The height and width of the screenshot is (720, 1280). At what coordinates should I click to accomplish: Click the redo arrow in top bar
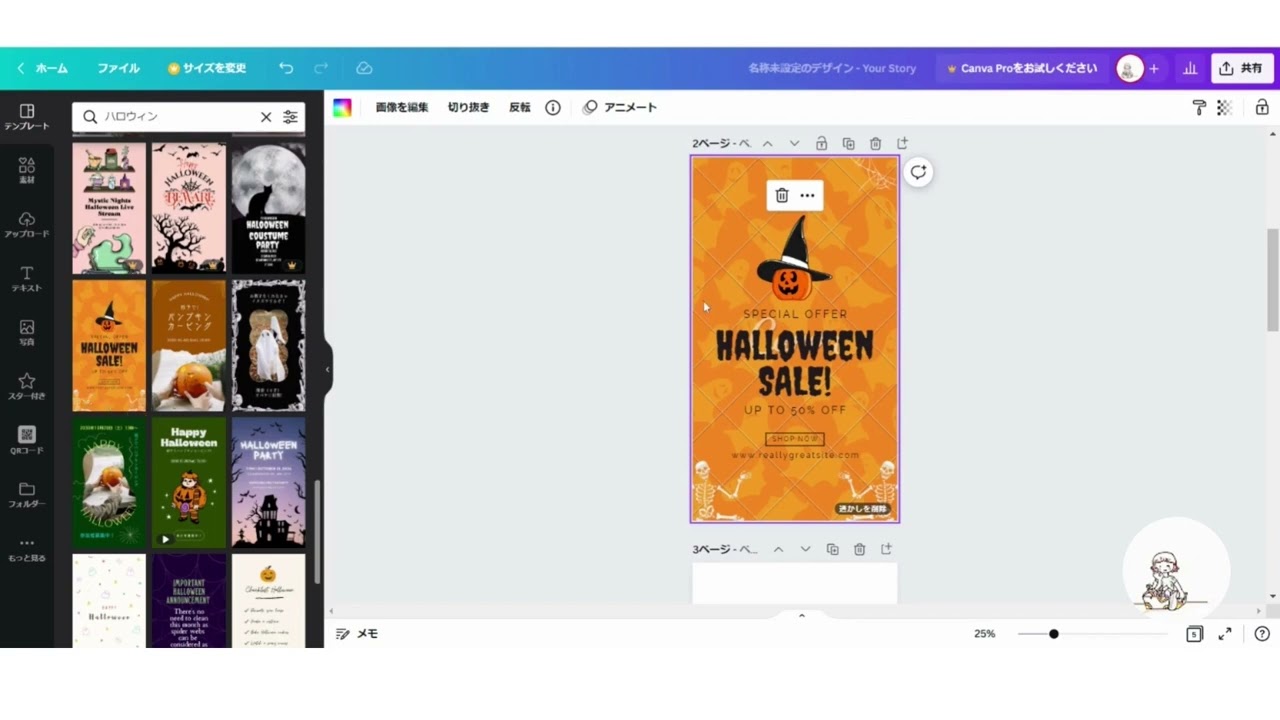(x=321, y=68)
